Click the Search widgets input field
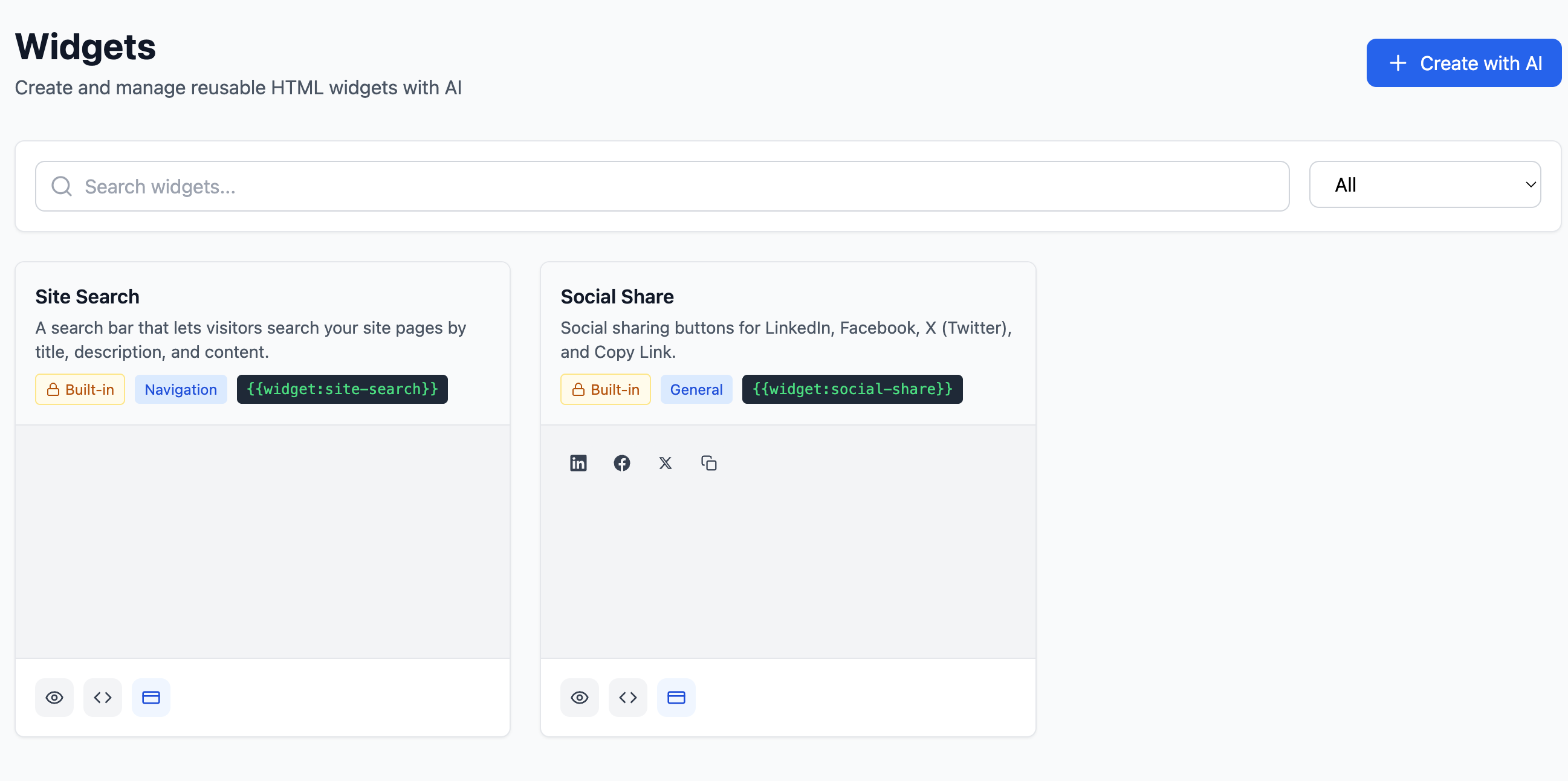 [x=662, y=186]
